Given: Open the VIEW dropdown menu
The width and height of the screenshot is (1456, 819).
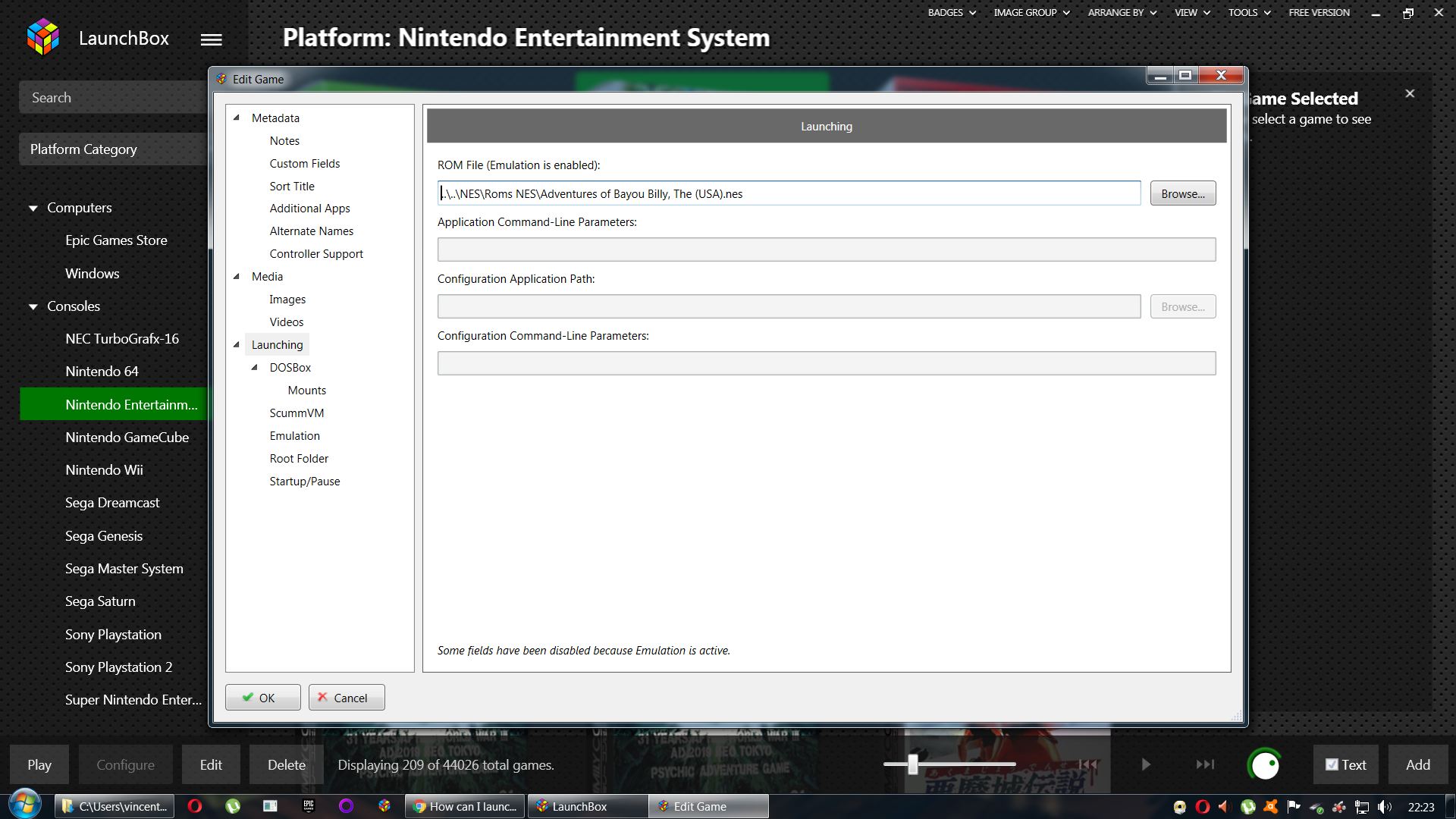Looking at the screenshot, I should click(x=1192, y=12).
